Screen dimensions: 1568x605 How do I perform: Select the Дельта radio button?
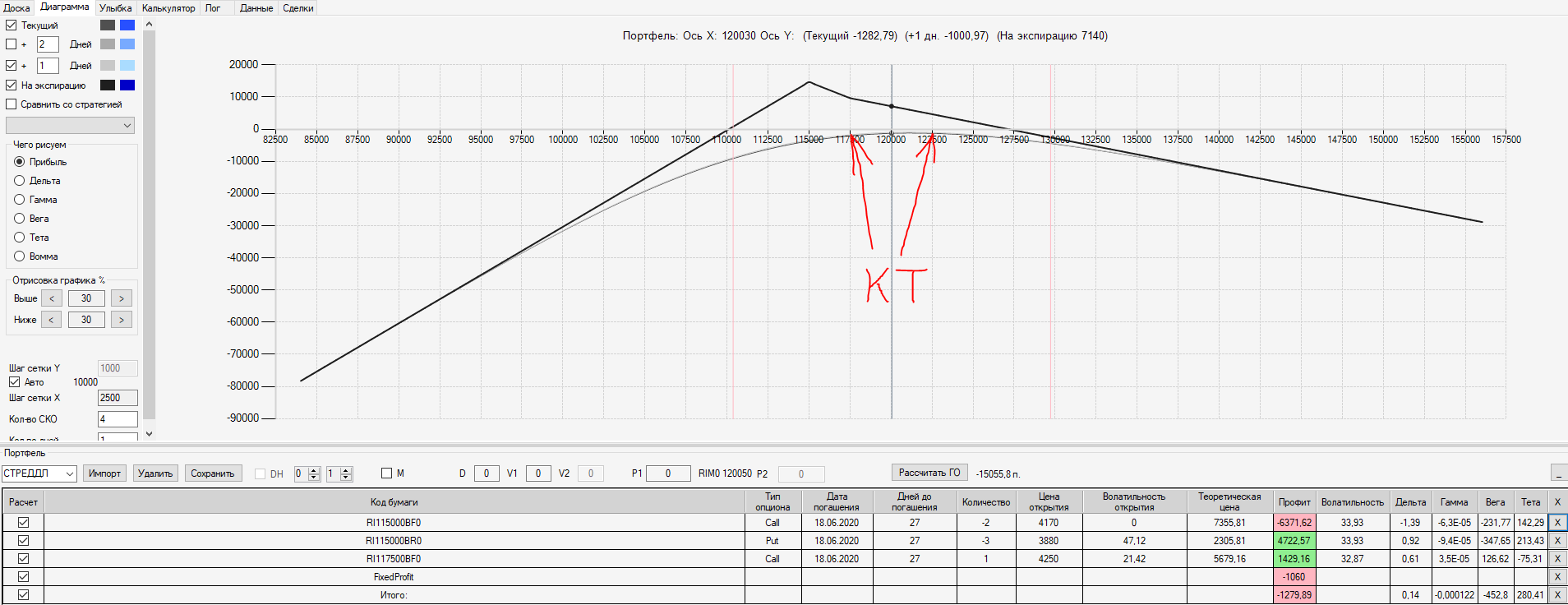point(20,181)
